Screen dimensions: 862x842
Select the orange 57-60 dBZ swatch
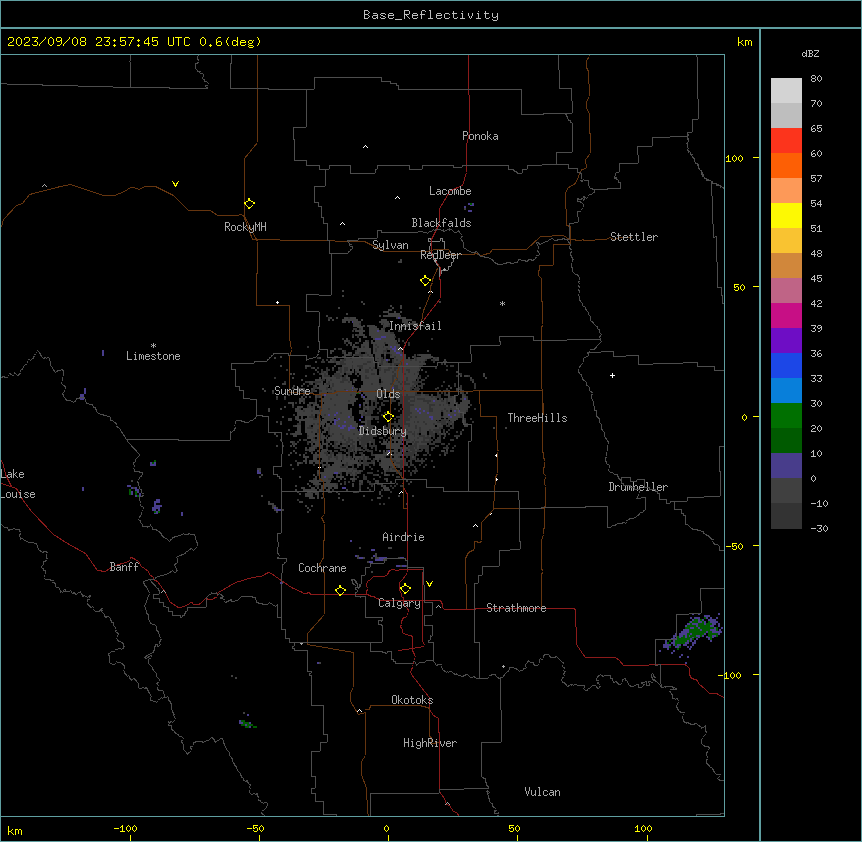(786, 165)
